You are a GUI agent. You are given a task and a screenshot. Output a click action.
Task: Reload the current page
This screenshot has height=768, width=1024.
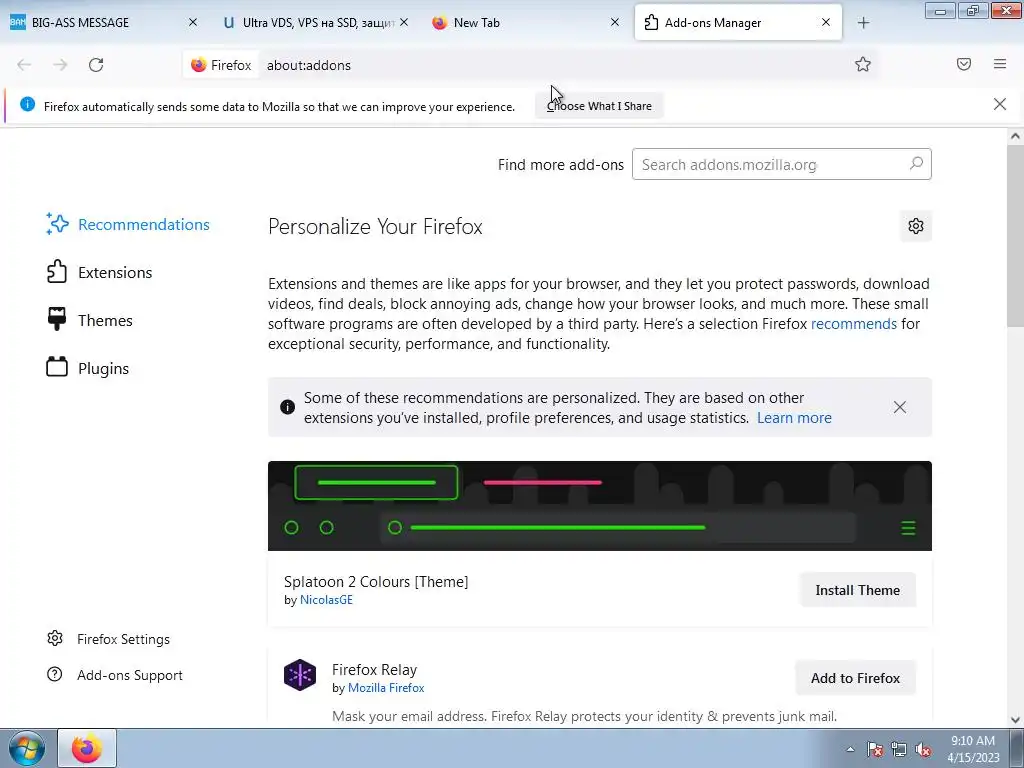pyautogui.click(x=96, y=65)
